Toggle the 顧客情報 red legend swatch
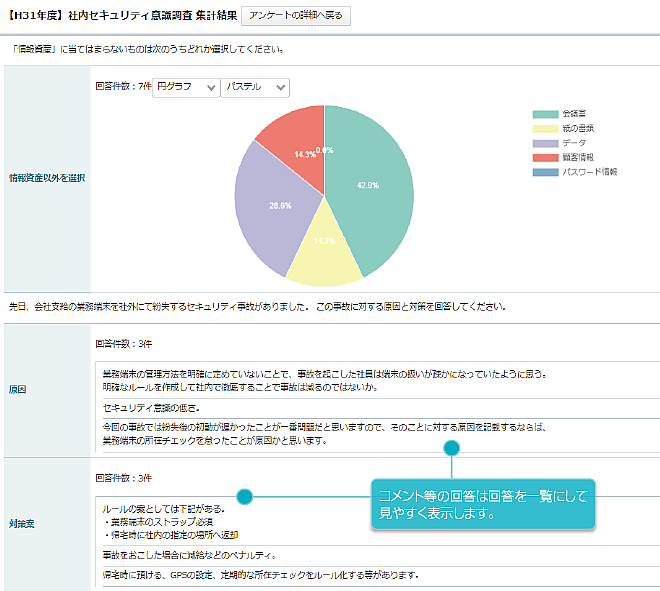660x591 pixels. [x=545, y=157]
